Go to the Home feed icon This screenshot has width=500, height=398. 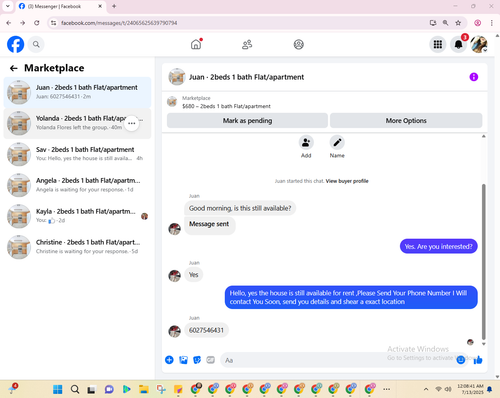pos(196,44)
